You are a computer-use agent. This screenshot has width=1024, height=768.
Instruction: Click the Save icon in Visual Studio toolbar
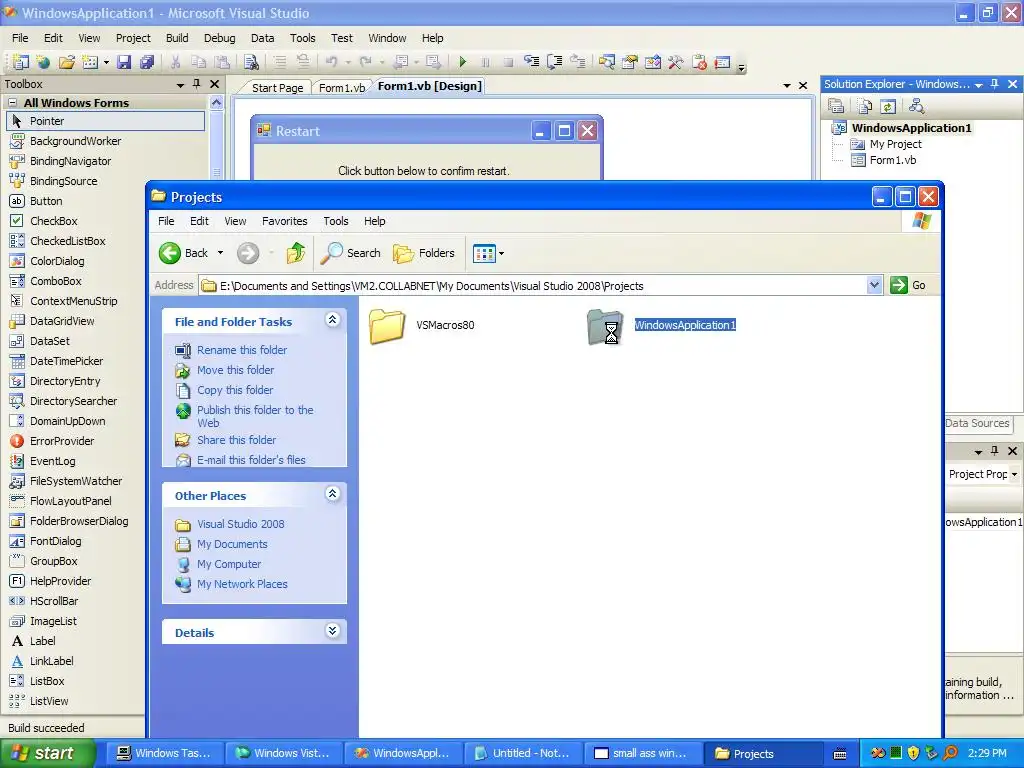(x=123, y=62)
